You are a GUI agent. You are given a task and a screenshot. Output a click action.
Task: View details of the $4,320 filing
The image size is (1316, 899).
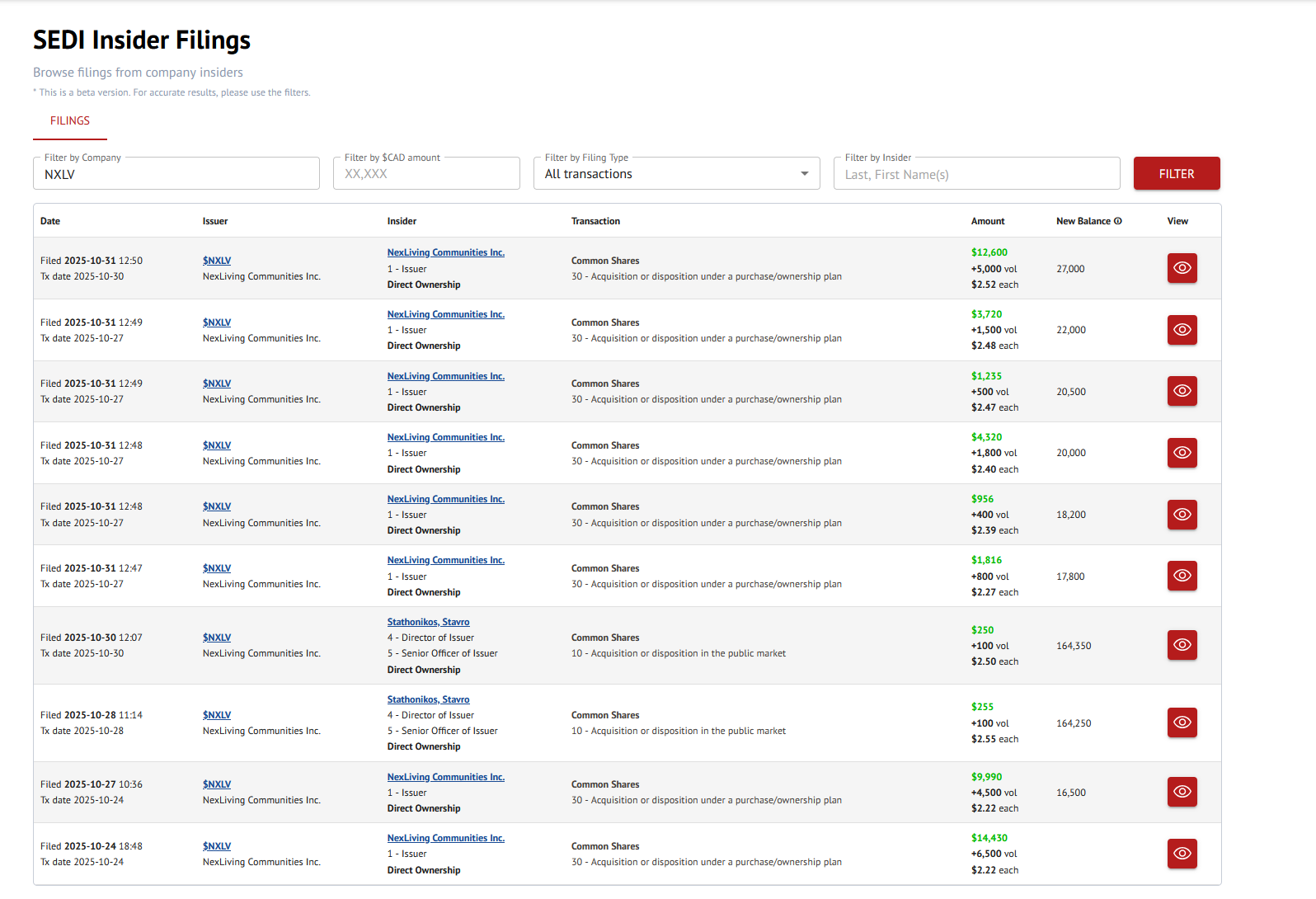pyautogui.click(x=1182, y=453)
